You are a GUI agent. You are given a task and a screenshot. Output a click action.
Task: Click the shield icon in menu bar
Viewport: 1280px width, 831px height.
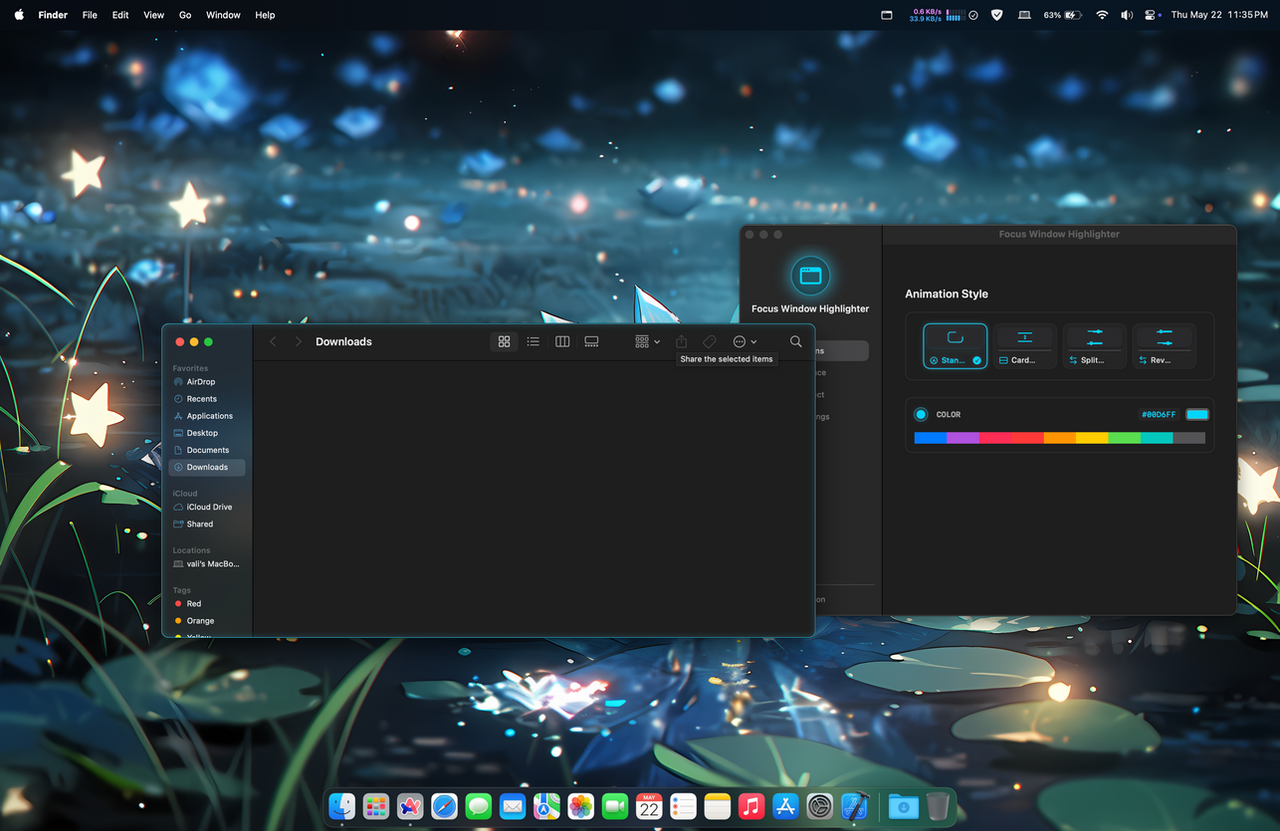pyautogui.click(x=997, y=15)
